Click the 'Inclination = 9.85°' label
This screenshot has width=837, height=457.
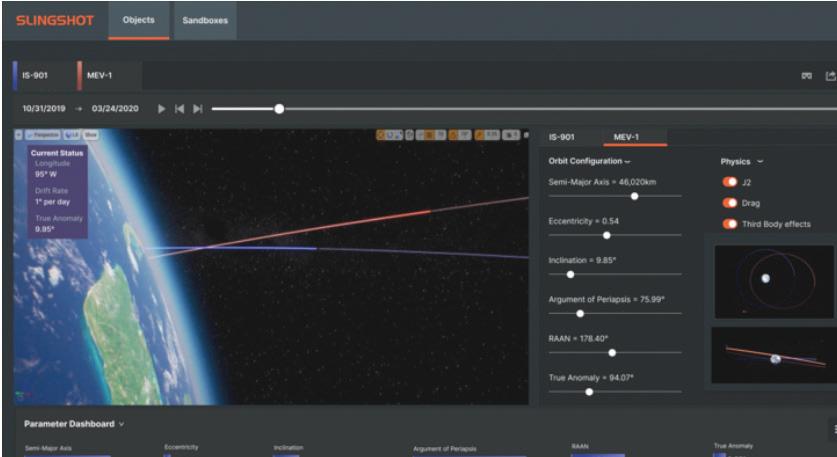[x=582, y=261]
